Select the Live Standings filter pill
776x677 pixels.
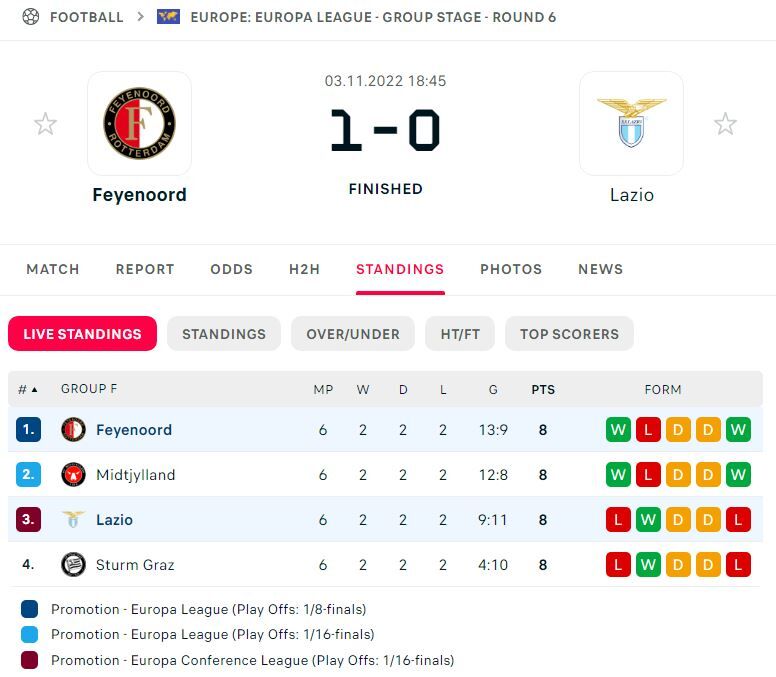(x=83, y=334)
